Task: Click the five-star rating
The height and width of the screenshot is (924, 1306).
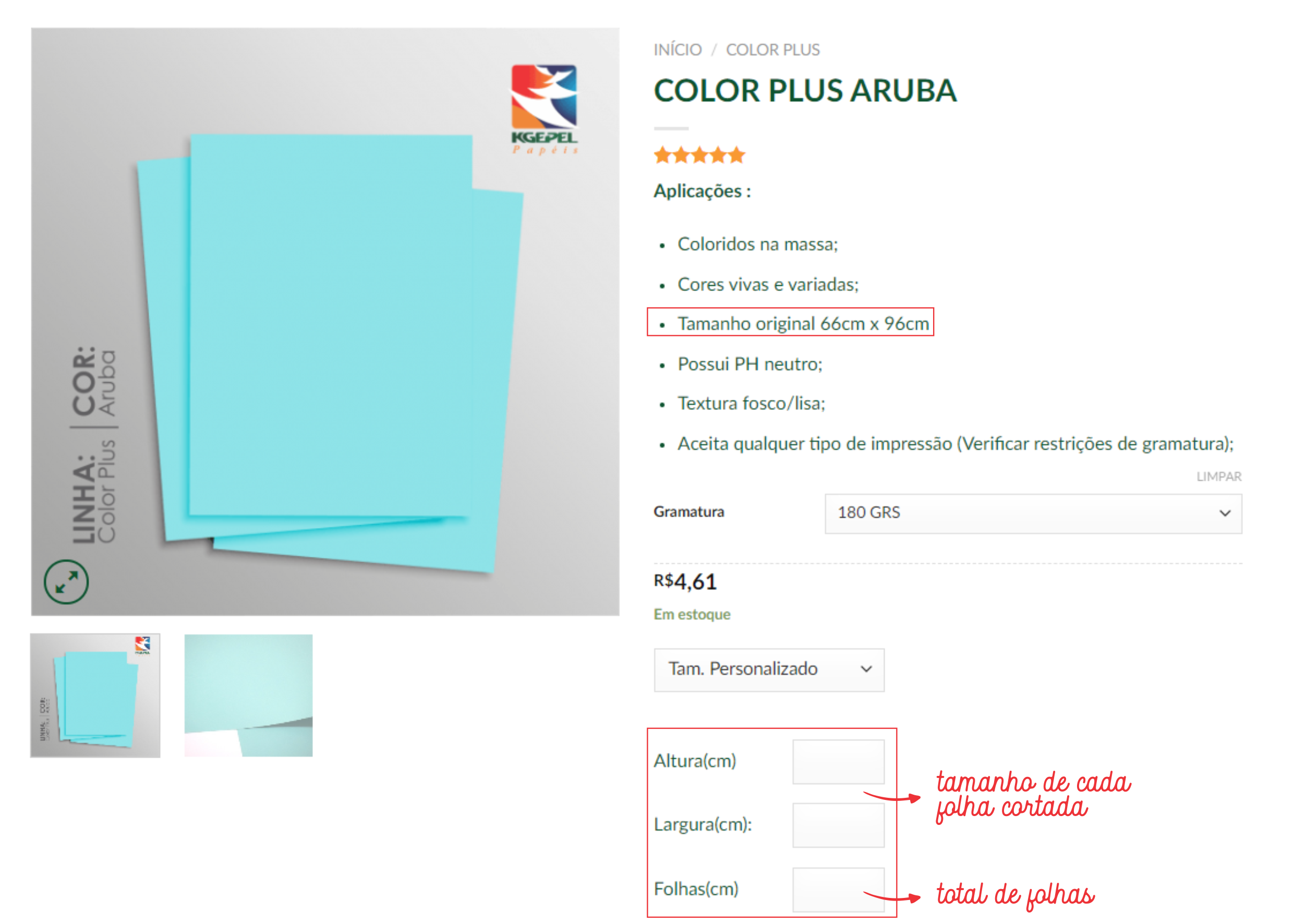Action: click(x=699, y=155)
